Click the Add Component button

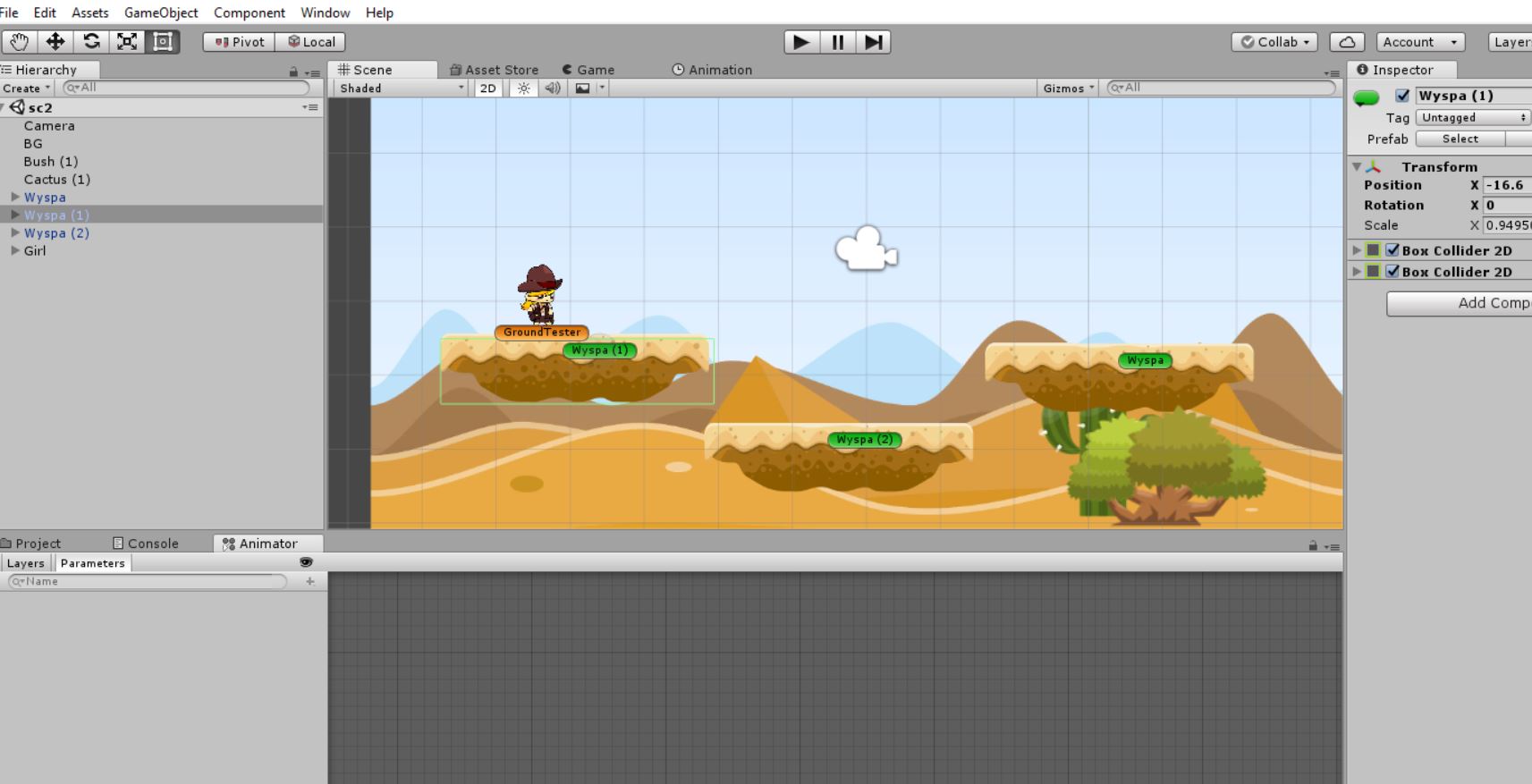click(1460, 303)
